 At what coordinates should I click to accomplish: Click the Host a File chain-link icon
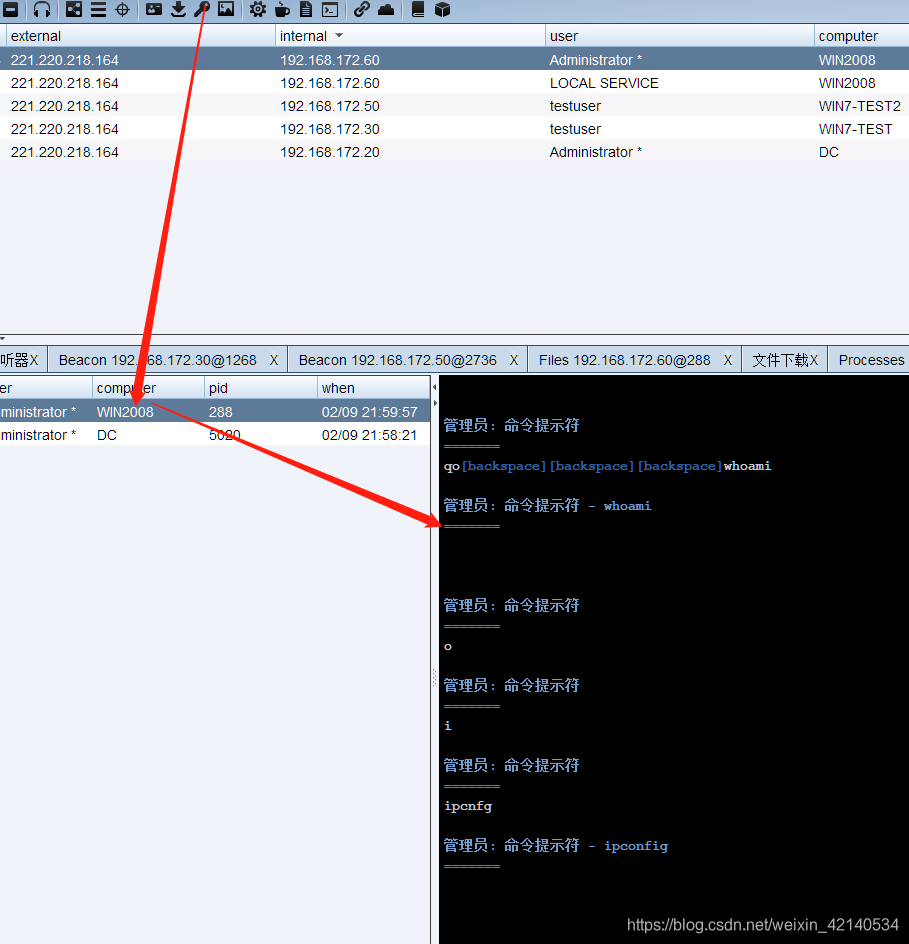coord(362,9)
